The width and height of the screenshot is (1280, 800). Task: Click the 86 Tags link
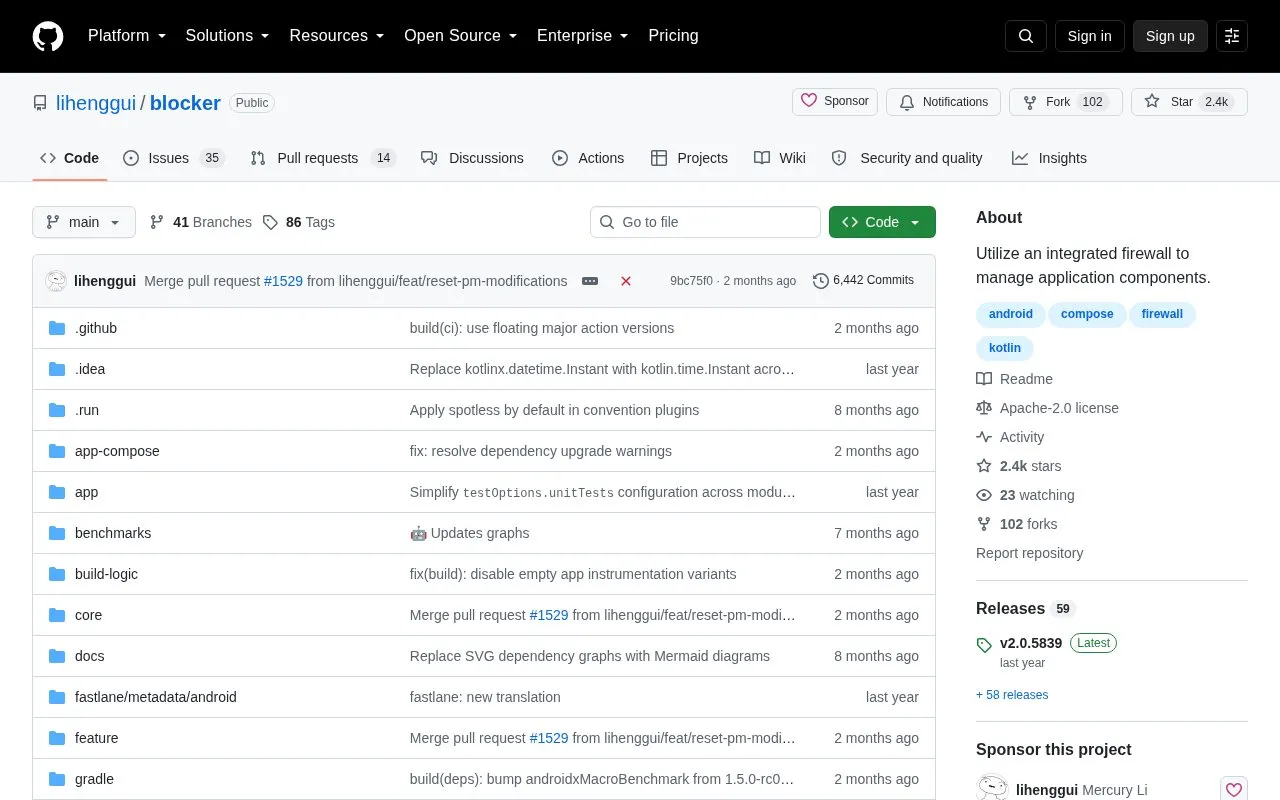click(299, 222)
